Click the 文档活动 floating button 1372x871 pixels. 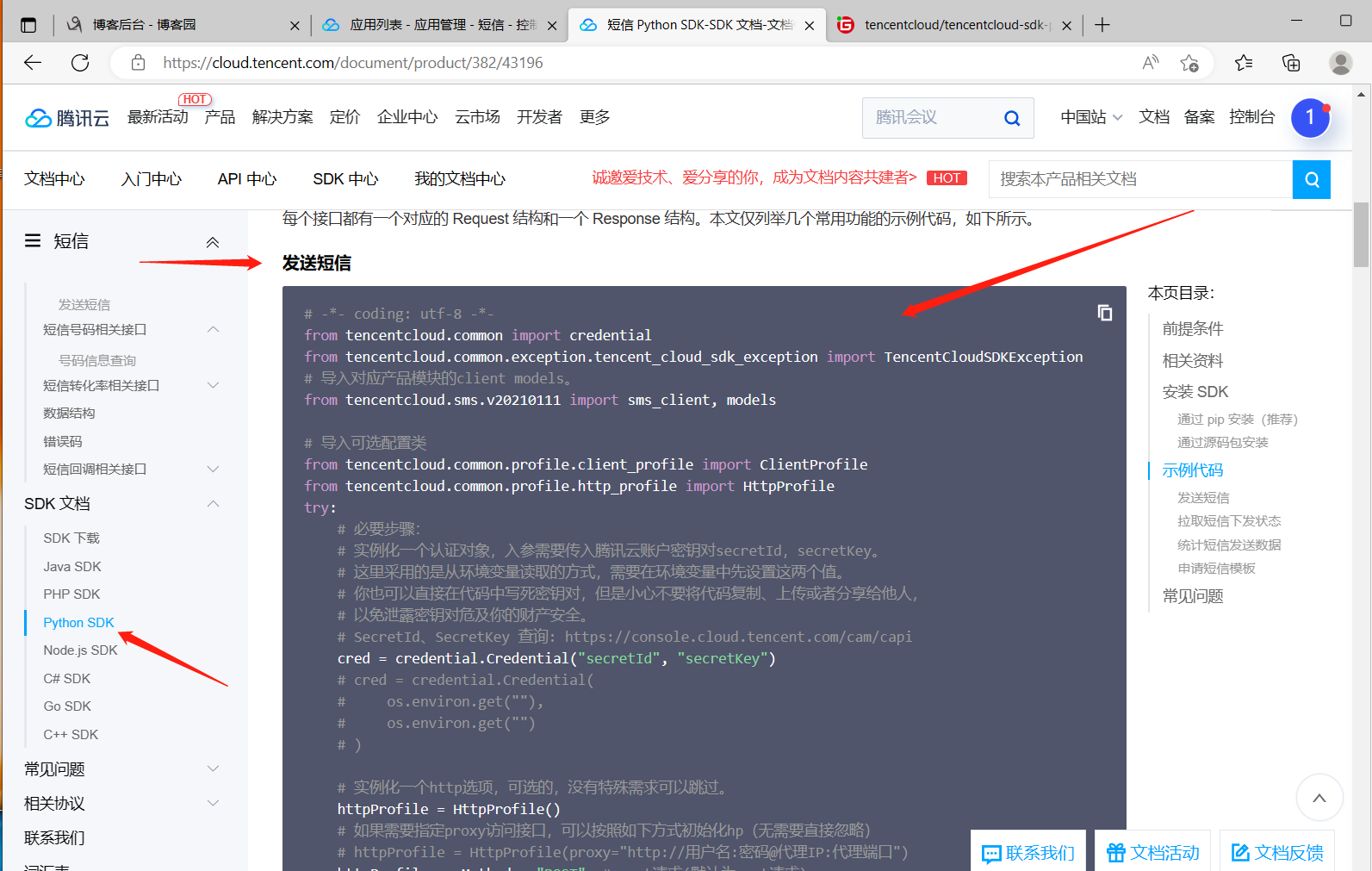pos(1152,852)
